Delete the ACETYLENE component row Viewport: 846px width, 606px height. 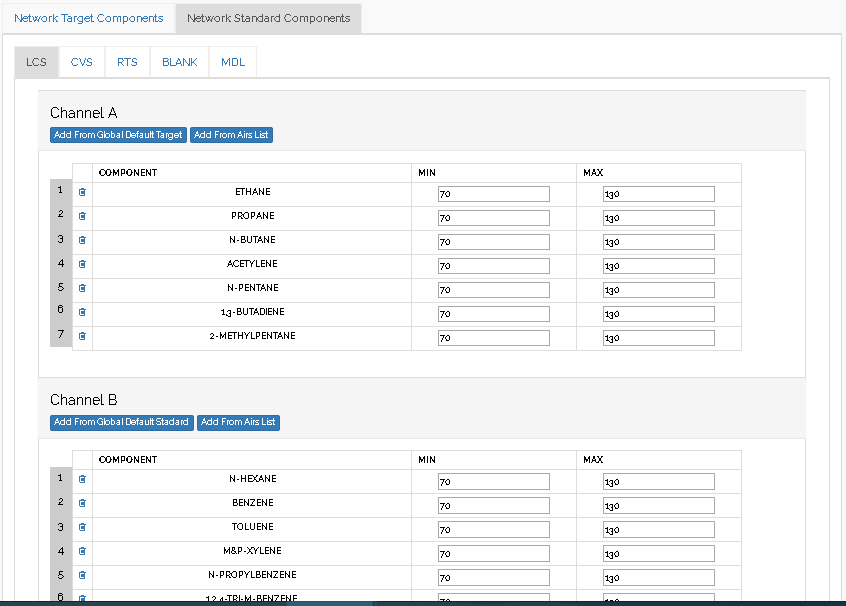pyautogui.click(x=82, y=264)
